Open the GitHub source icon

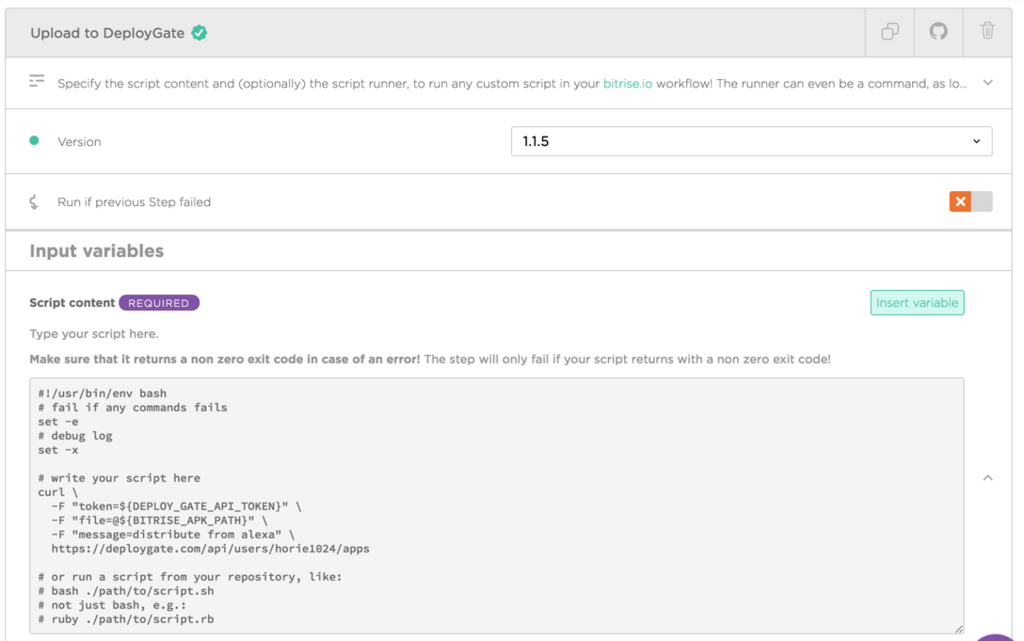(938, 31)
